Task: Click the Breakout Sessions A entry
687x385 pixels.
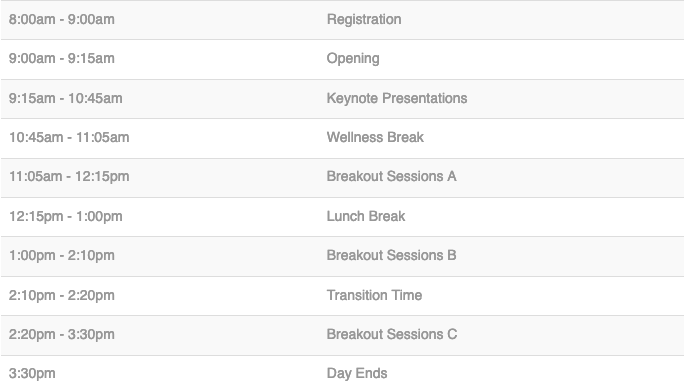Action: click(x=392, y=176)
